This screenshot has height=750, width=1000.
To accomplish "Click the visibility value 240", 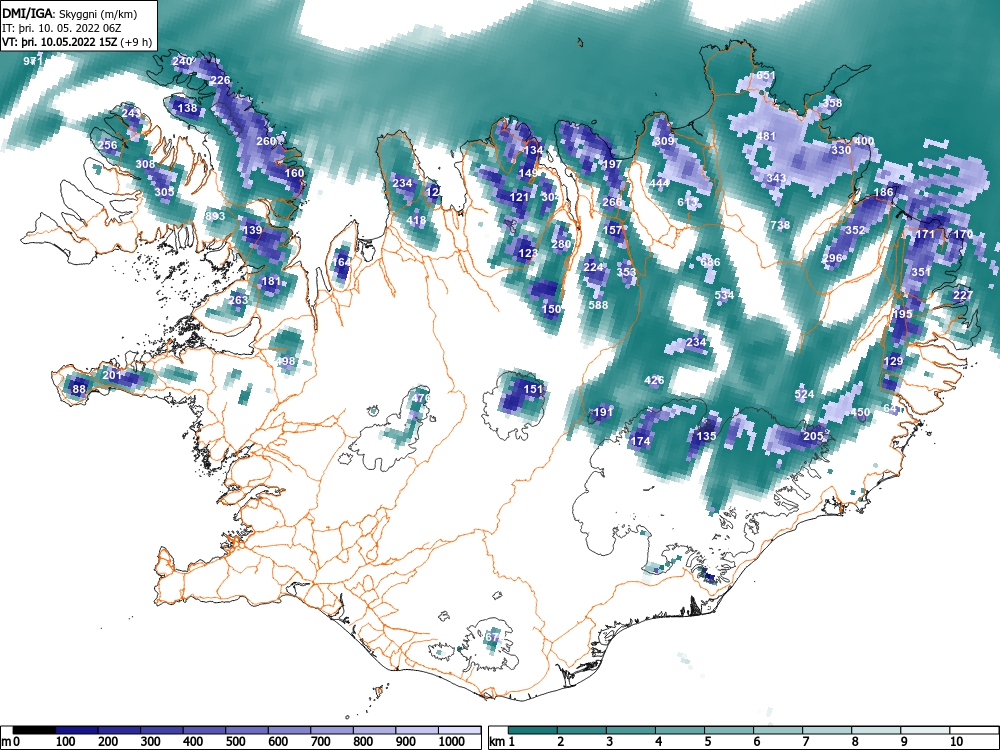I will point(182,61).
